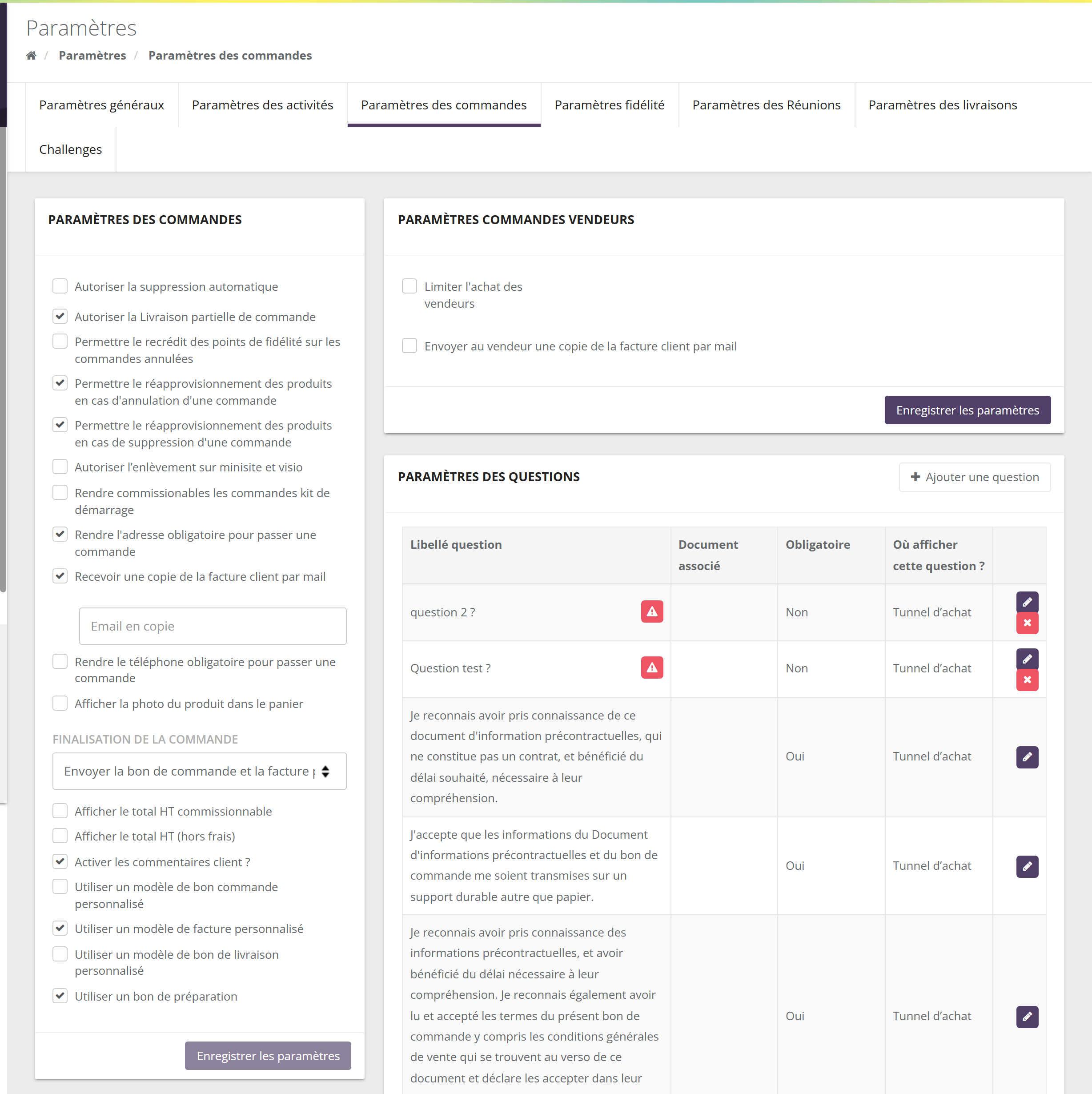Uncheck 'Autoriser la Livraison partielle de commande'
Image resolution: width=1092 pixels, height=1094 pixels.
[x=60, y=316]
